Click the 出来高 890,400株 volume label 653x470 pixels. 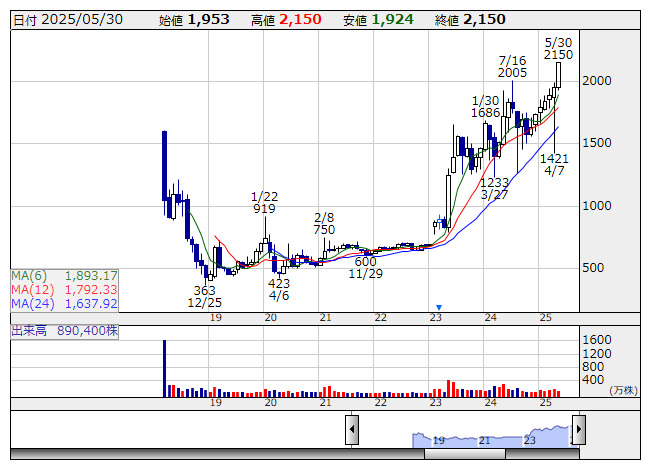tap(65, 331)
